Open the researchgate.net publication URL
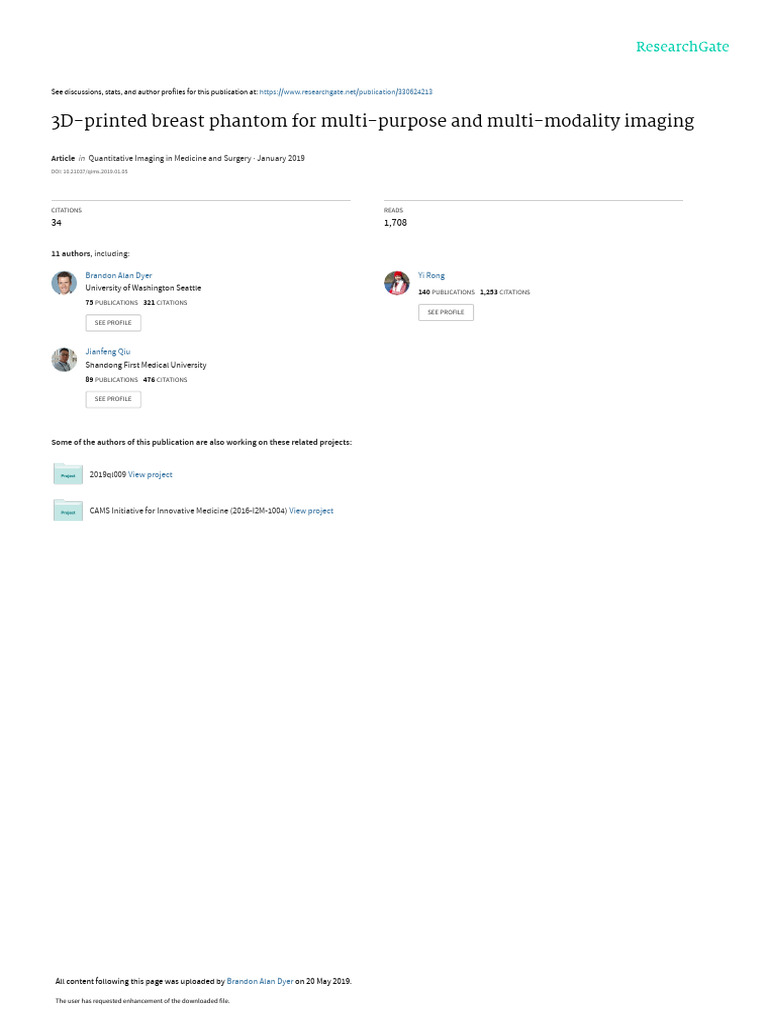Viewport: 768px width, 1024px height. 345,92
